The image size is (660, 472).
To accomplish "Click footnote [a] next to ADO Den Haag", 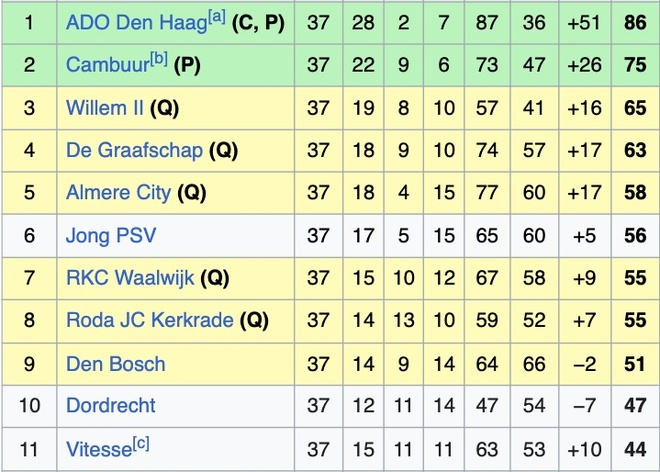I will coord(216,16).
